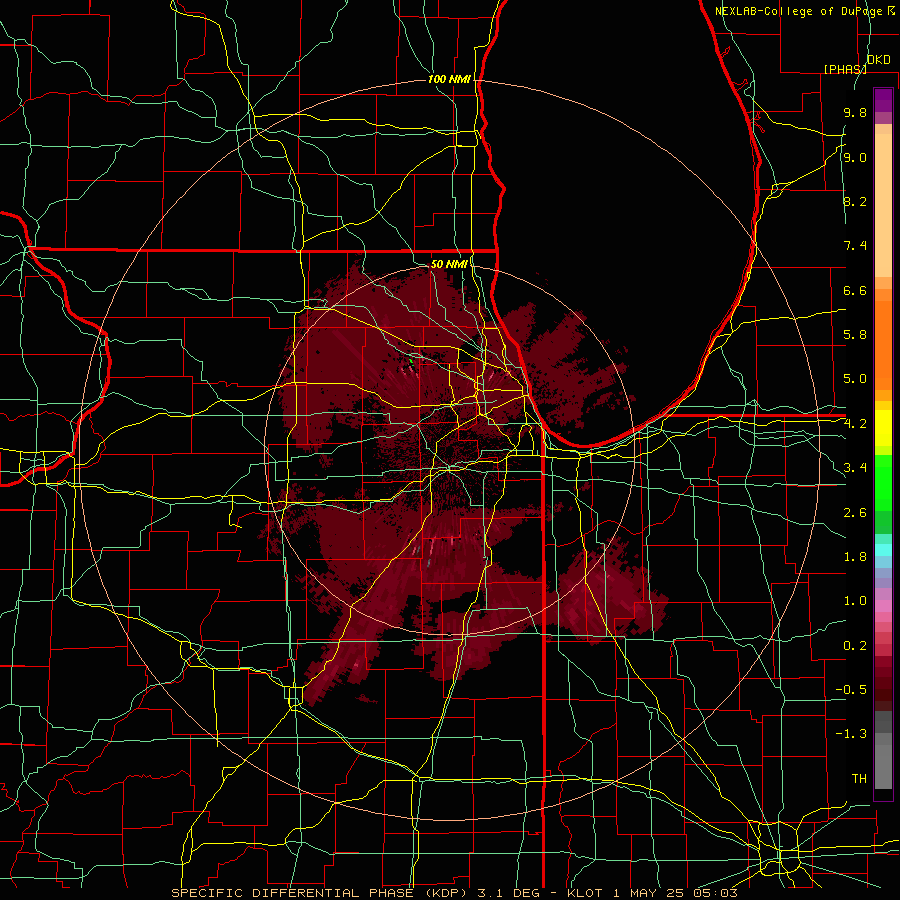The width and height of the screenshot is (900, 900).
Task: Click the 5.8 legend value
Action: (x=855, y=335)
